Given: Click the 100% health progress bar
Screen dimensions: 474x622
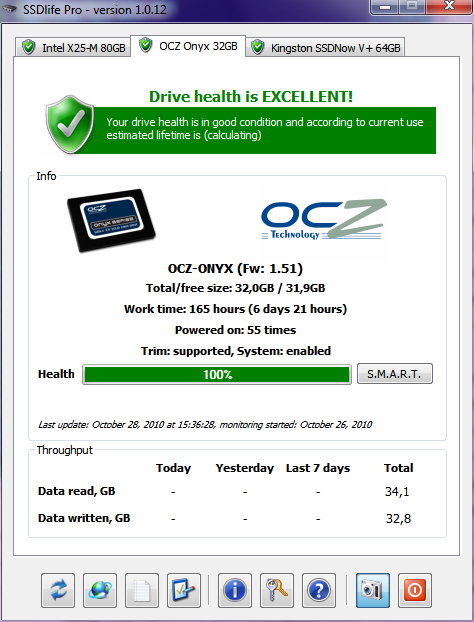Looking at the screenshot, I should click(x=217, y=374).
